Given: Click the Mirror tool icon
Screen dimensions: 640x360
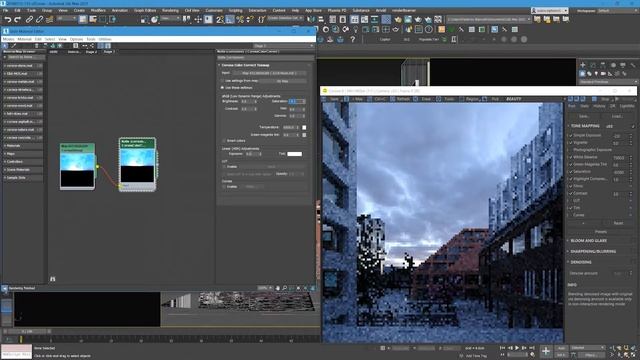Looking at the screenshot, I should (x=311, y=19).
